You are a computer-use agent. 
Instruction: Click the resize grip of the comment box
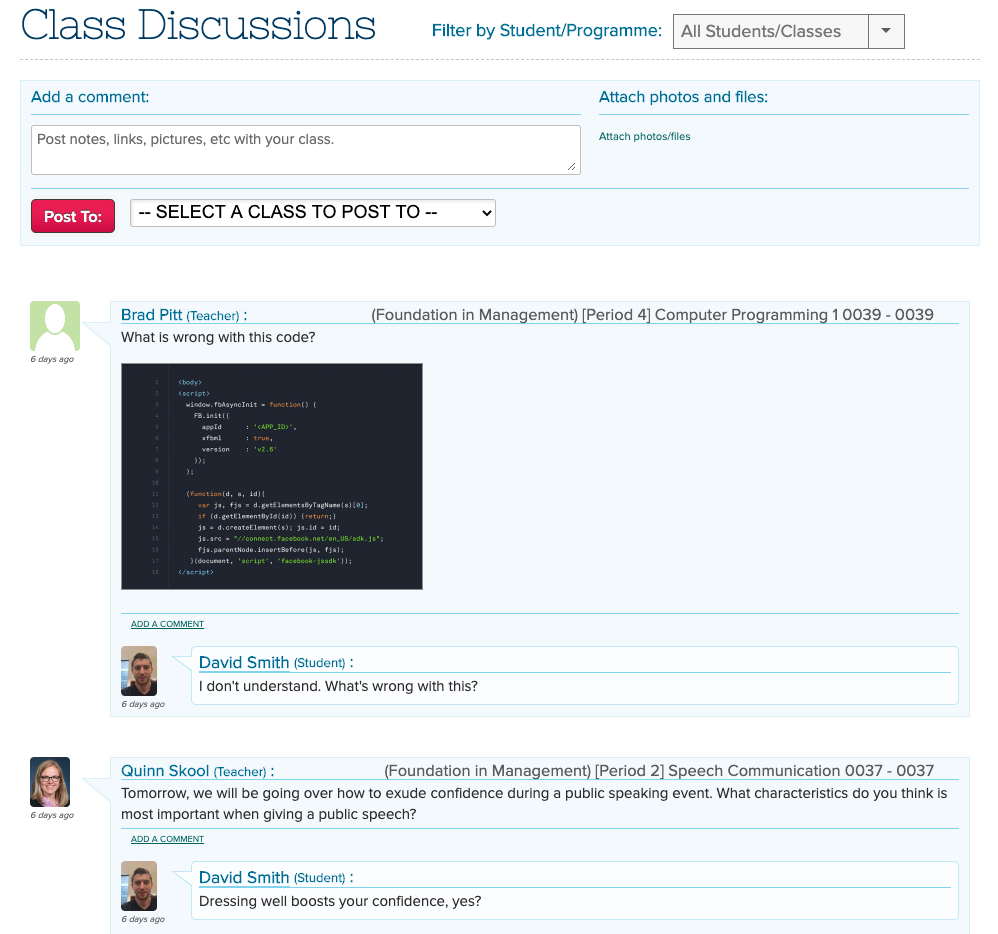coord(572,167)
